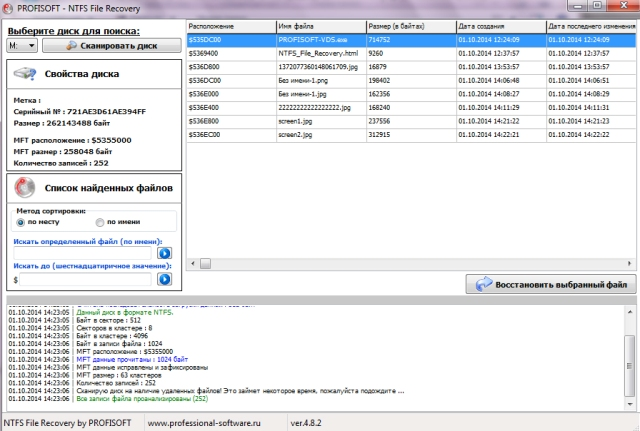This screenshot has height=431, width=640.
Task: Click the filename search input field
Action: click(x=85, y=253)
